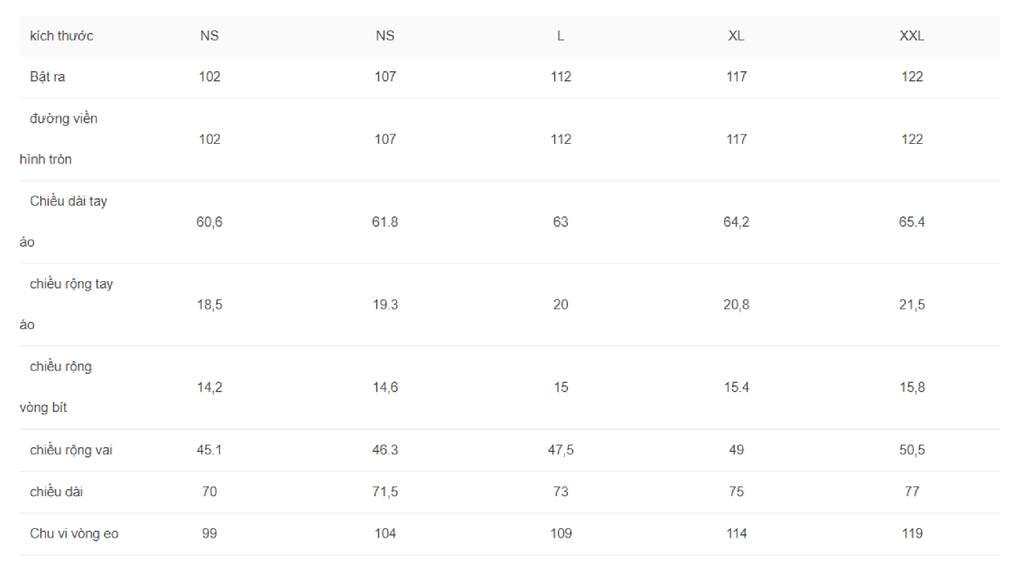Select the 'Chu vi vòng eo' label
Screen dimensions: 1024x574
click(74, 534)
